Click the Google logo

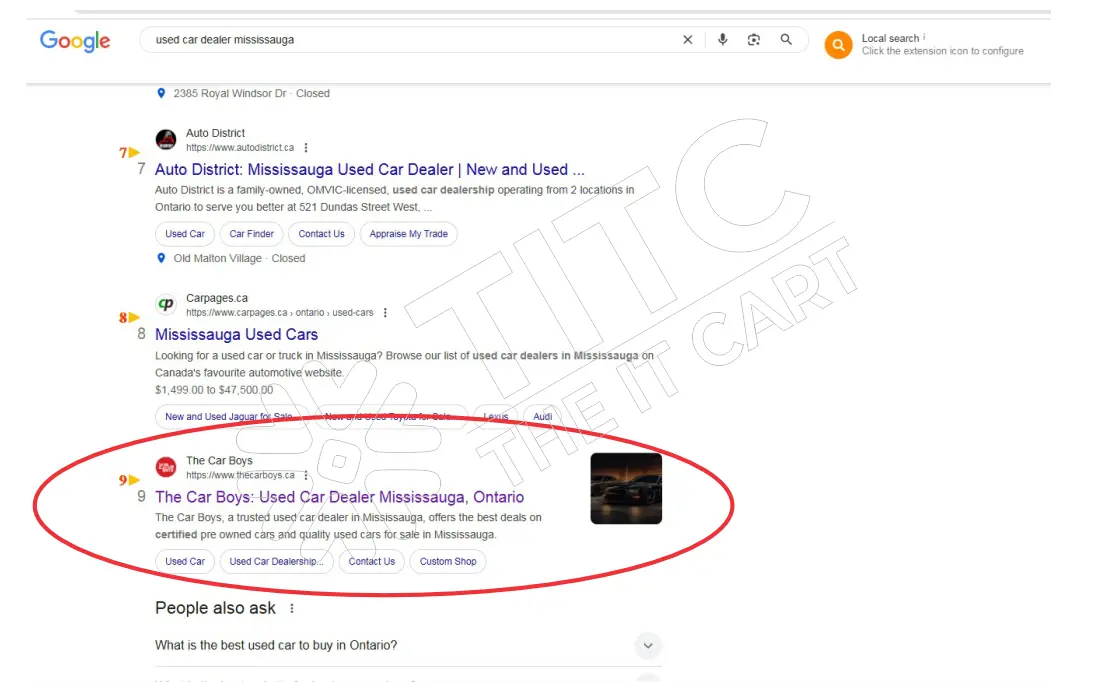click(75, 41)
